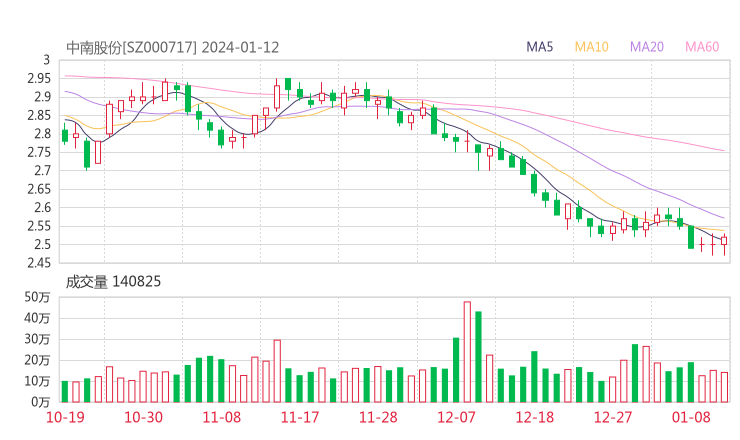
Task: Click the 11-08 date axis label
Action: (222, 417)
